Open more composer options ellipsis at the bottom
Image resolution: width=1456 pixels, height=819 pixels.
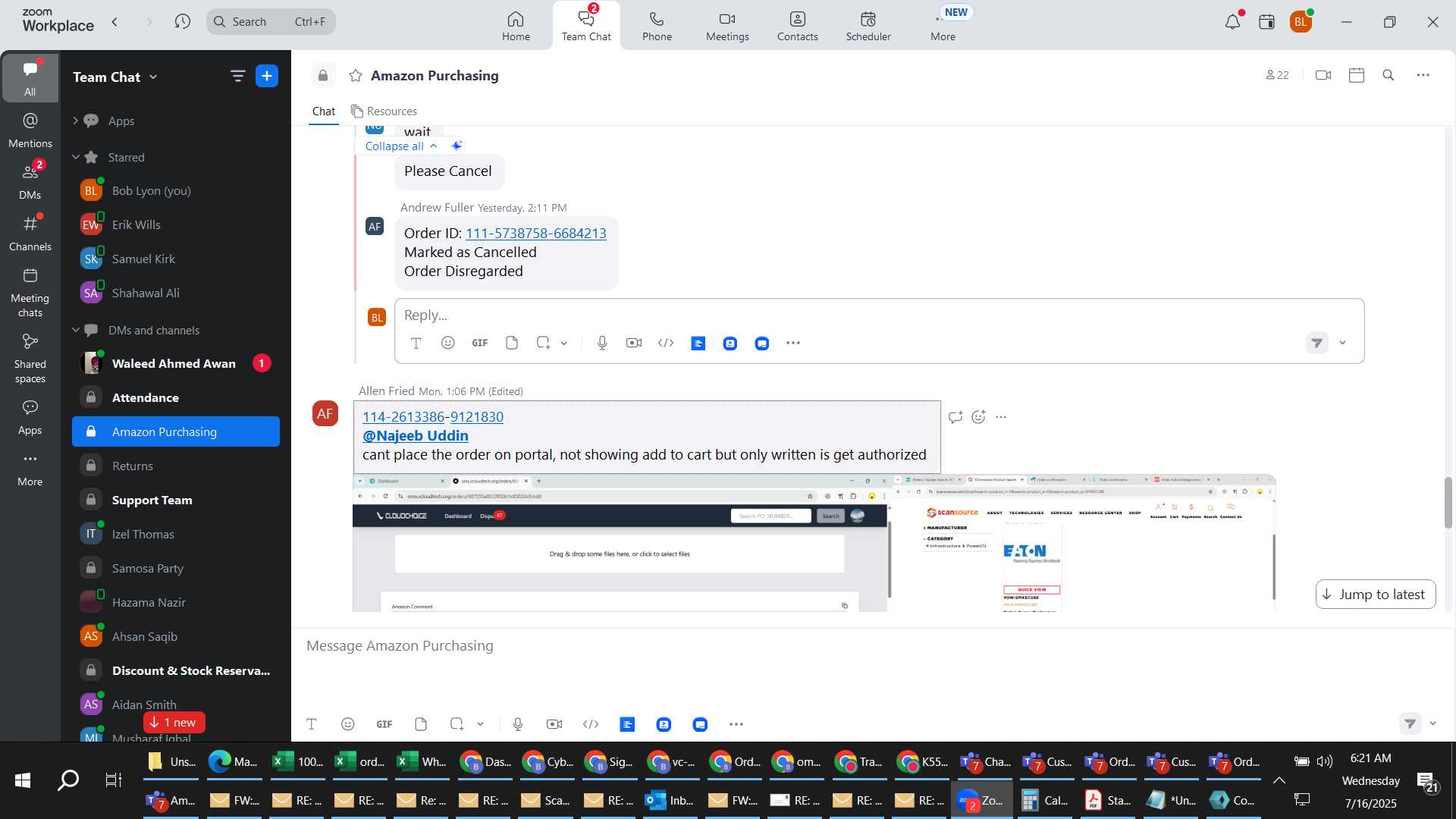[x=736, y=725]
